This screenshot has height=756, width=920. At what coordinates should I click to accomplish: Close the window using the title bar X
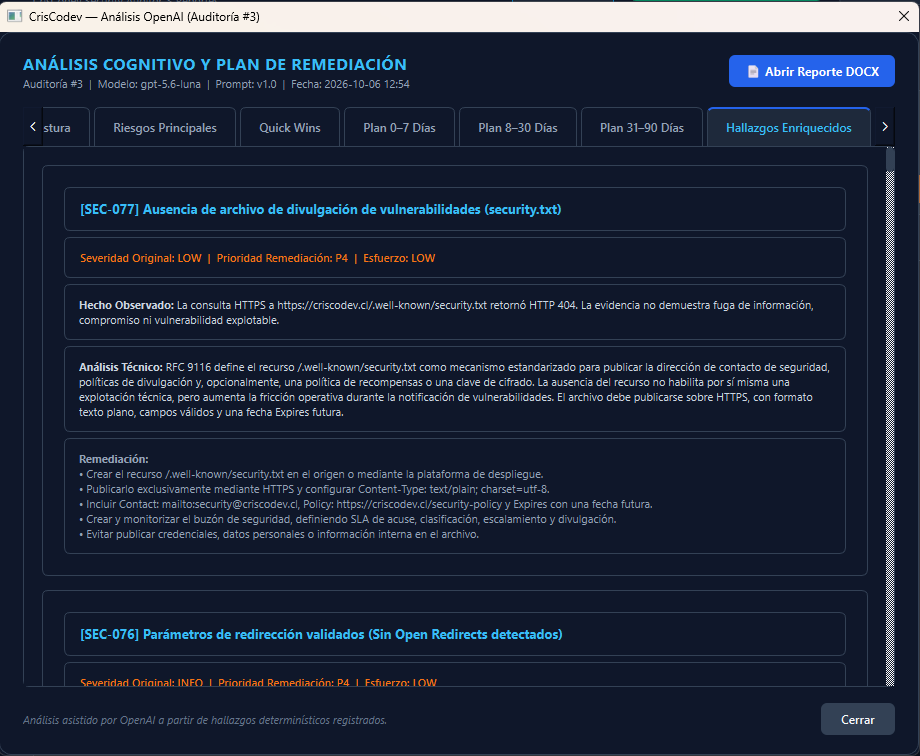pyautogui.click(x=904, y=16)
